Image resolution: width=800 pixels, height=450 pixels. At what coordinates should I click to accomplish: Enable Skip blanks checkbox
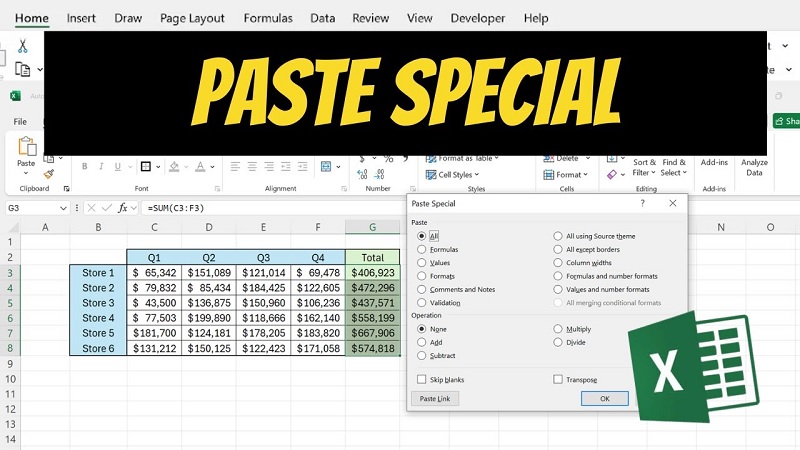pos(421,380)
